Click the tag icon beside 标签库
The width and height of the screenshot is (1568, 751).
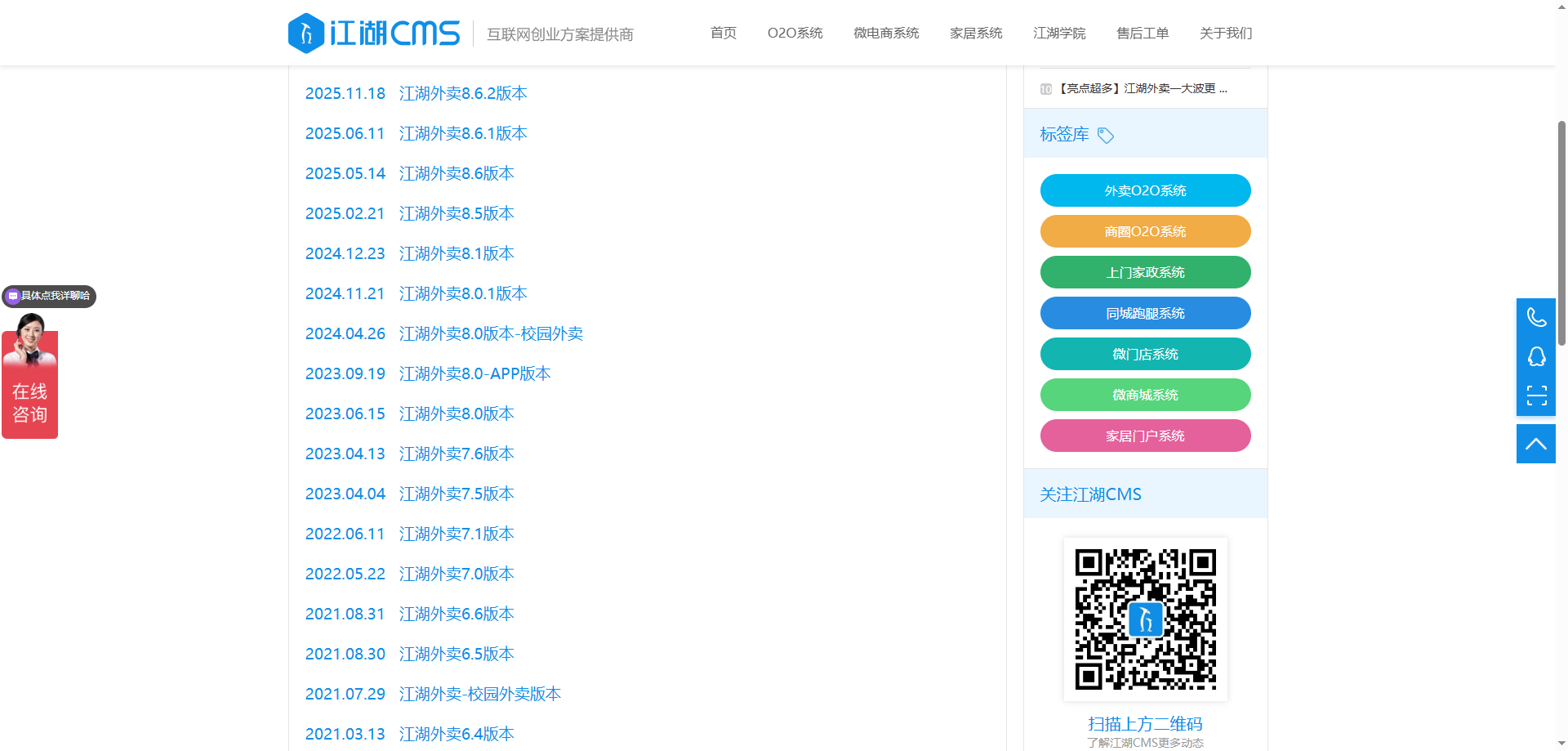[x=1106, y=135]
